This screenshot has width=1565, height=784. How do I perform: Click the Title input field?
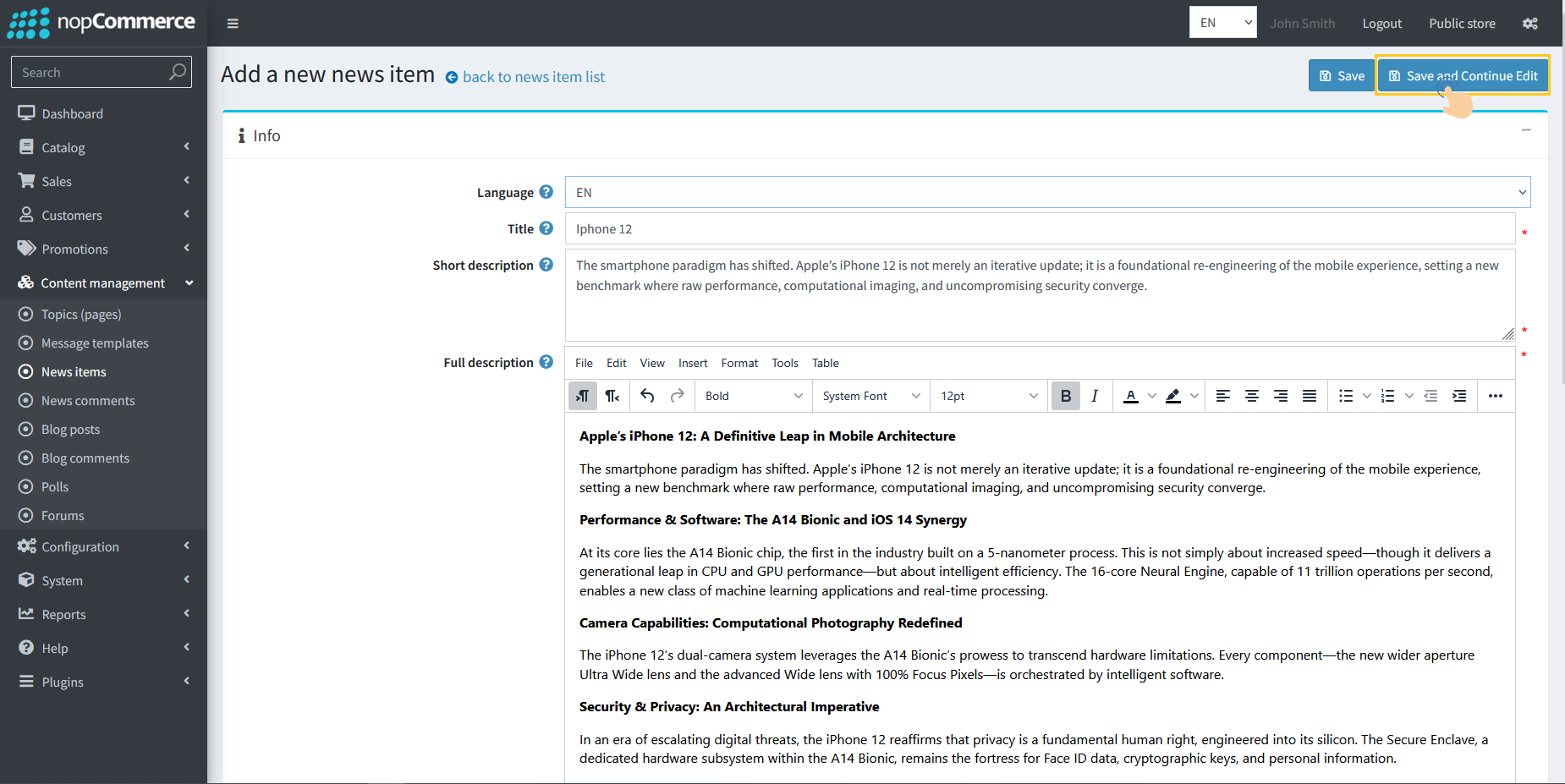(1039, 229)
